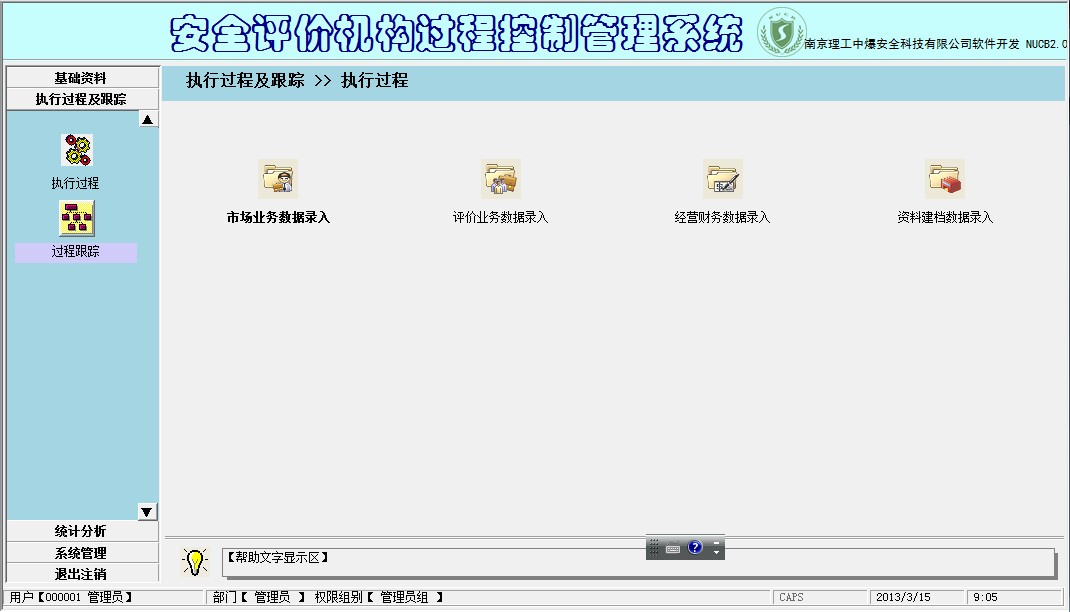Click the lightbulb help icon

[x=195, y=562]
